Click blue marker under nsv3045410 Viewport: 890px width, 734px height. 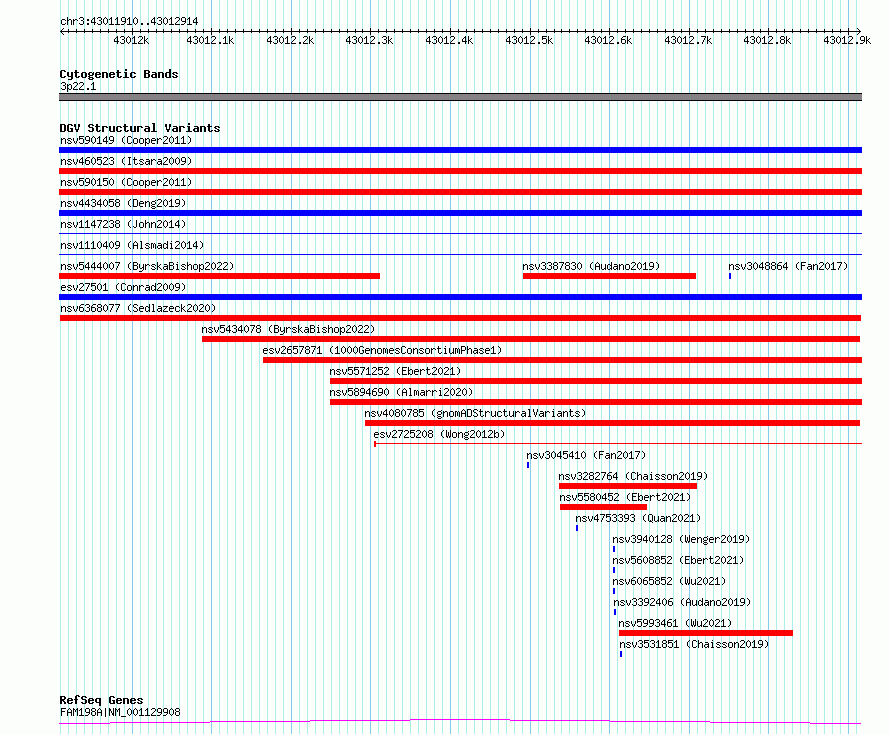point(528,465)
